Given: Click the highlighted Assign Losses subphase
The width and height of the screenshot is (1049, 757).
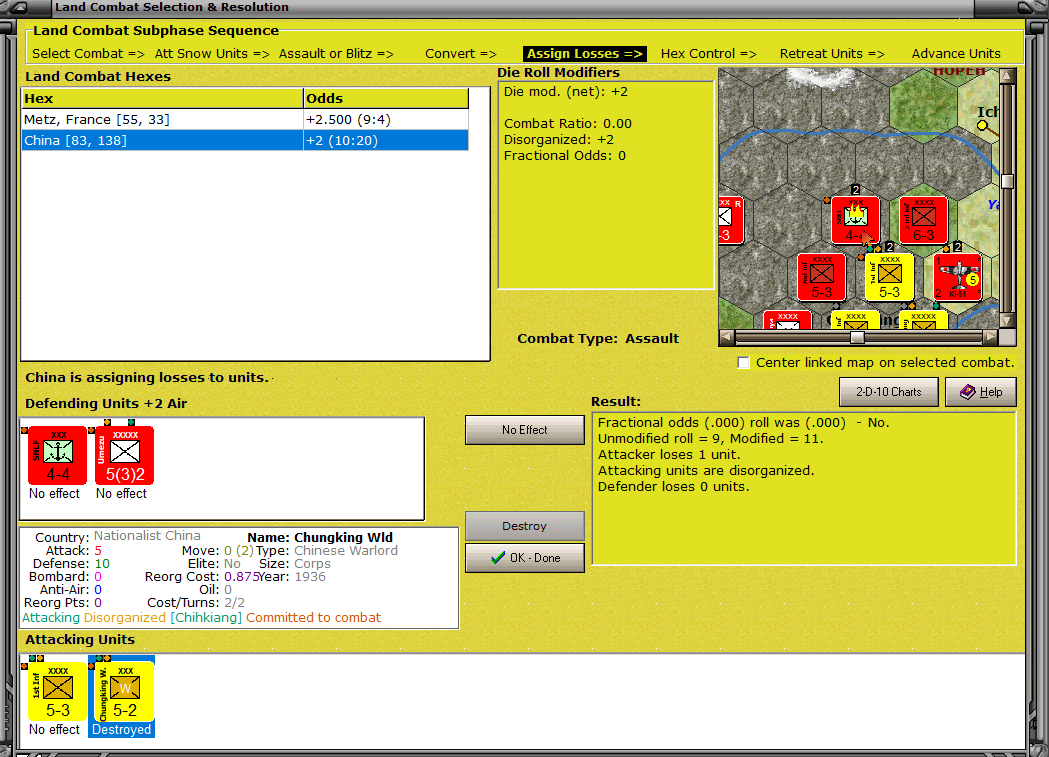Looking at the screenshot, I should (x=585, y=53).
